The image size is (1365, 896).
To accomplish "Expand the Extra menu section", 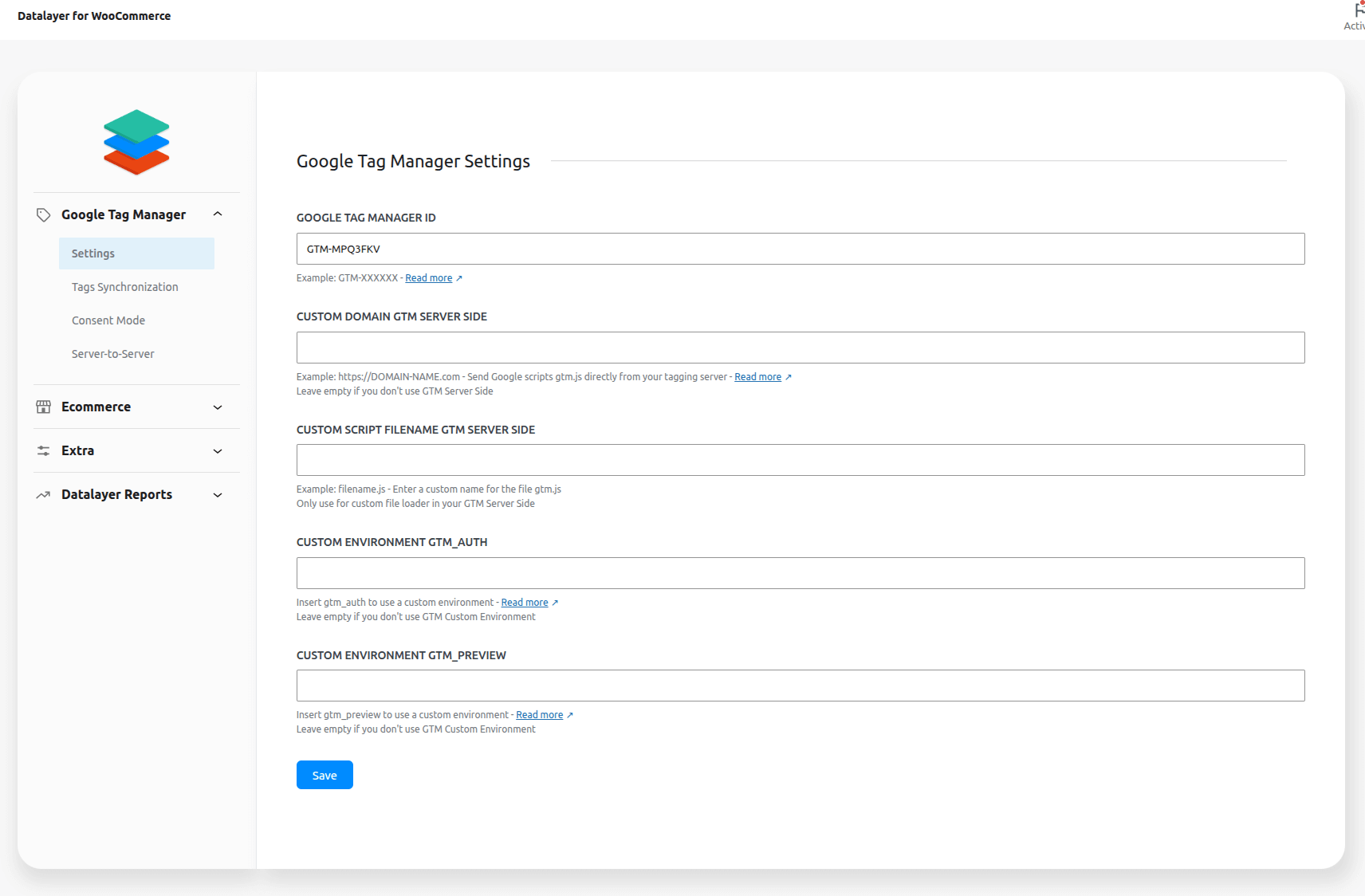I will click(x=218, y=451).
